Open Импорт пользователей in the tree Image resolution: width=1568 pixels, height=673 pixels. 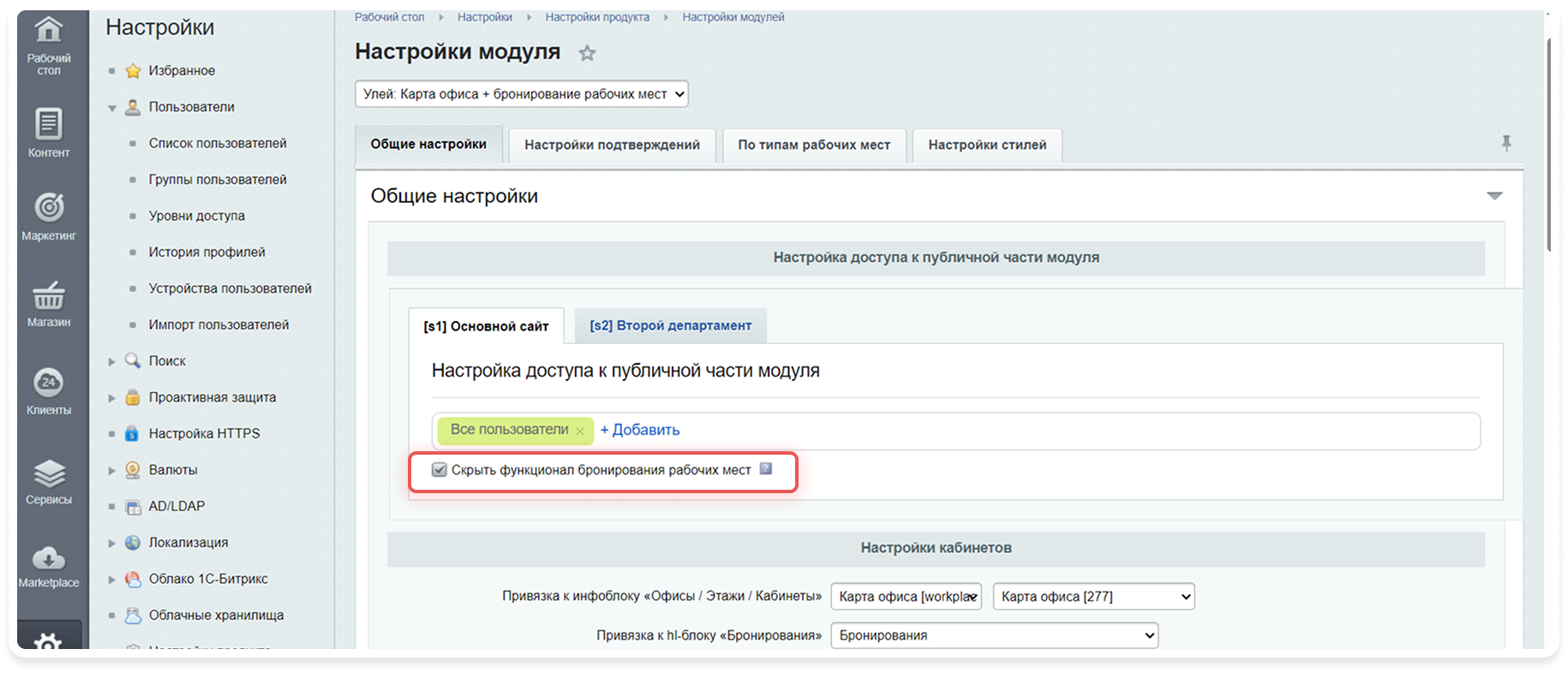point(218,325)
